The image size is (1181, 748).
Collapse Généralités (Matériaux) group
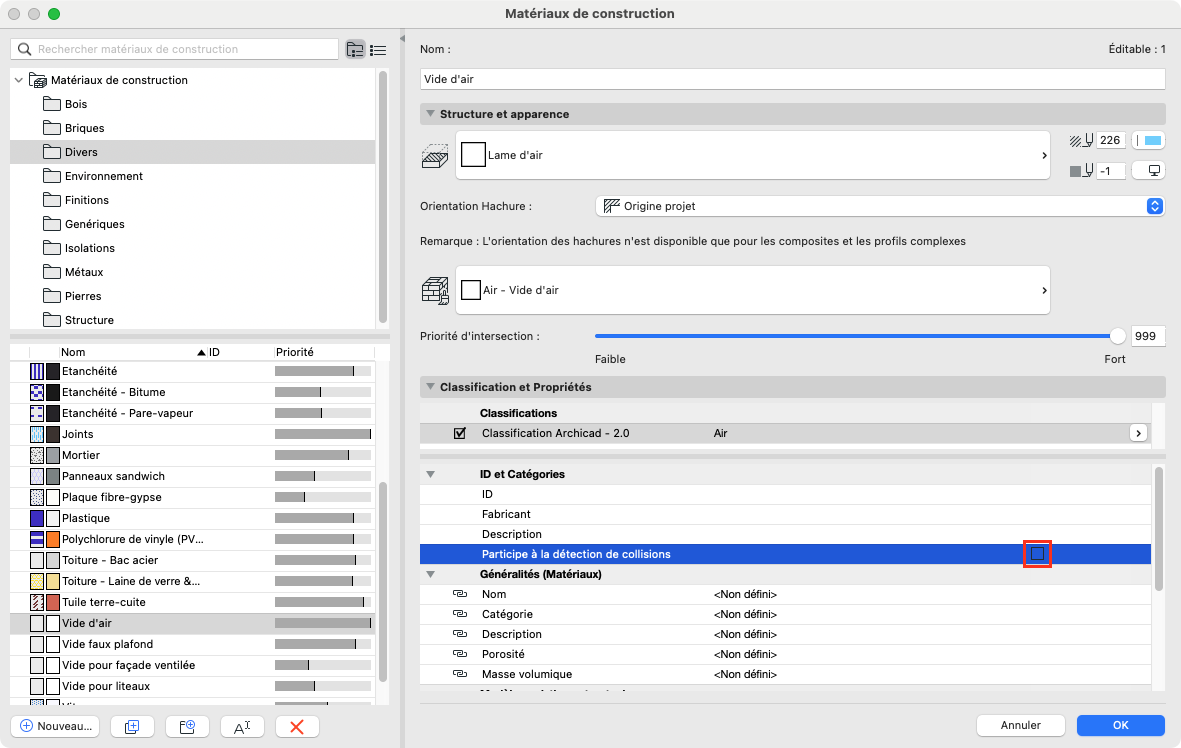click(431, 574)
